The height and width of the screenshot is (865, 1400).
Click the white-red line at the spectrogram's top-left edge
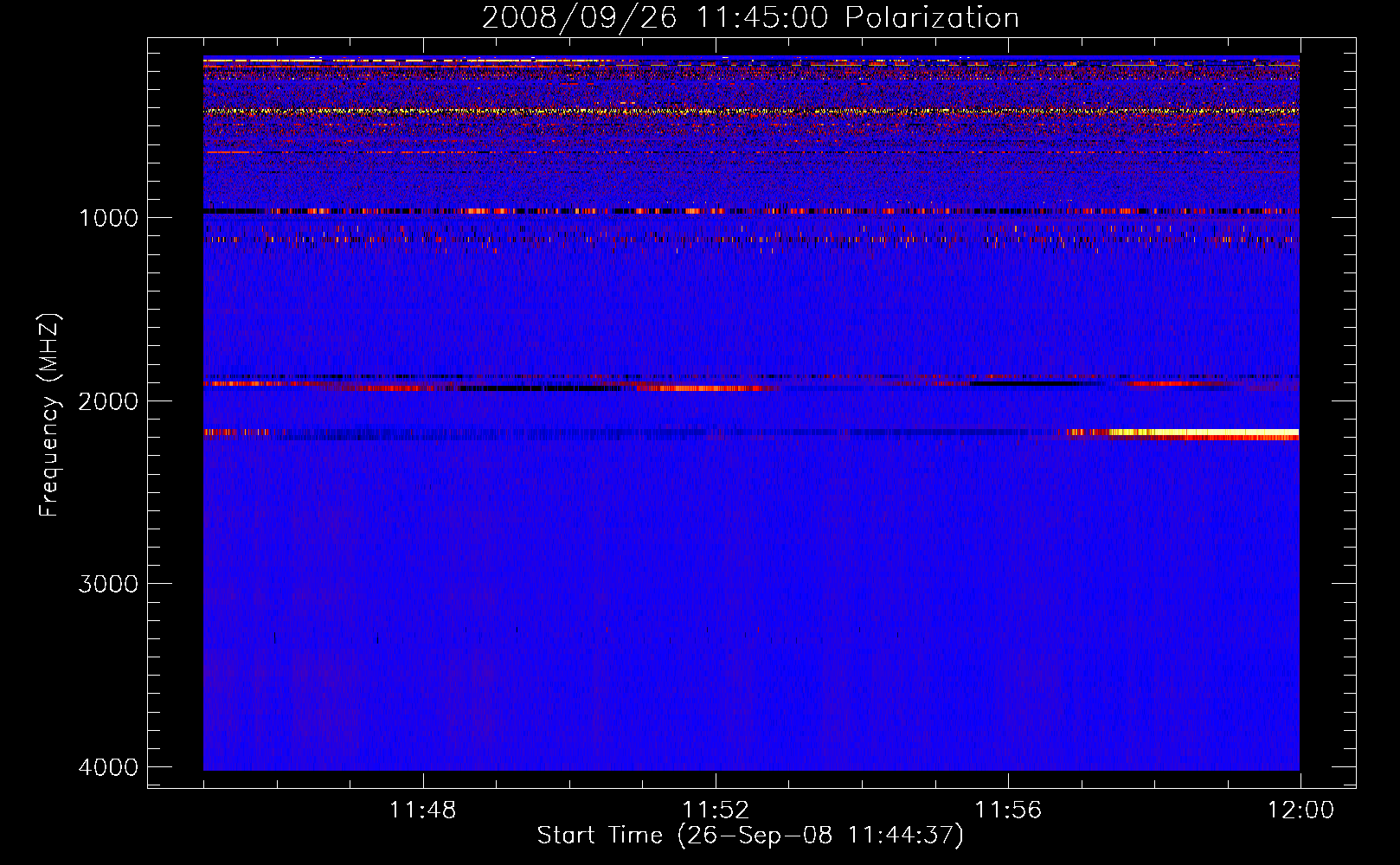(x=260, y=60)
